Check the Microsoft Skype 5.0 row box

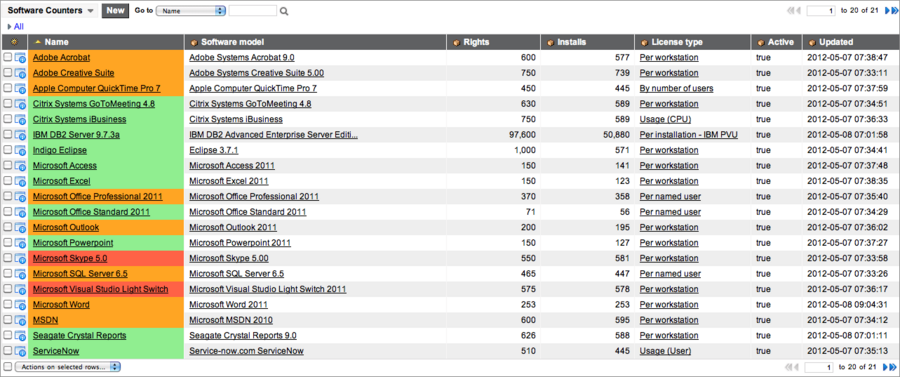tap(7, 258)
